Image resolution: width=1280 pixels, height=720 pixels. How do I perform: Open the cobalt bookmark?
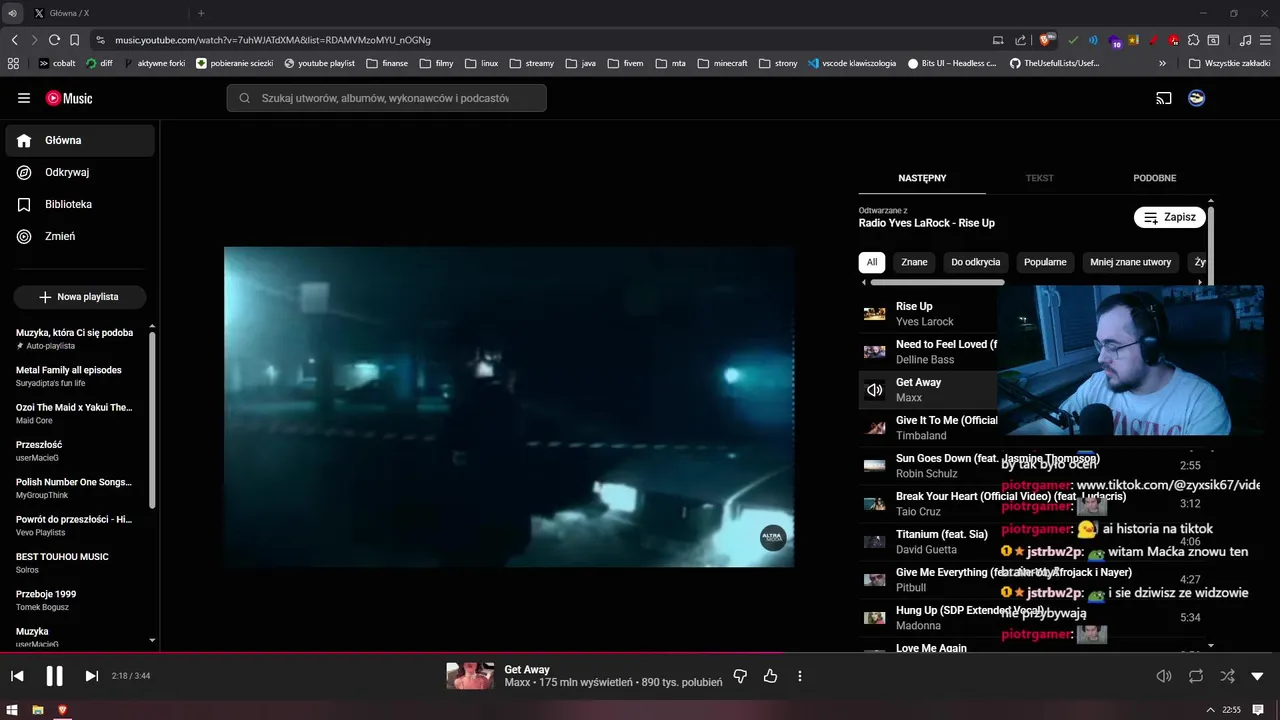[57, 63]
